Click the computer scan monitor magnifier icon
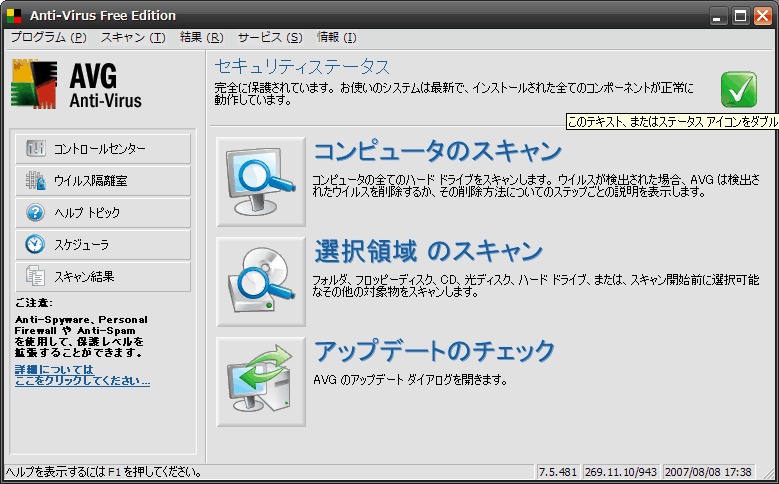This screenshot has height=484, width=779. (x=261, y=182)
